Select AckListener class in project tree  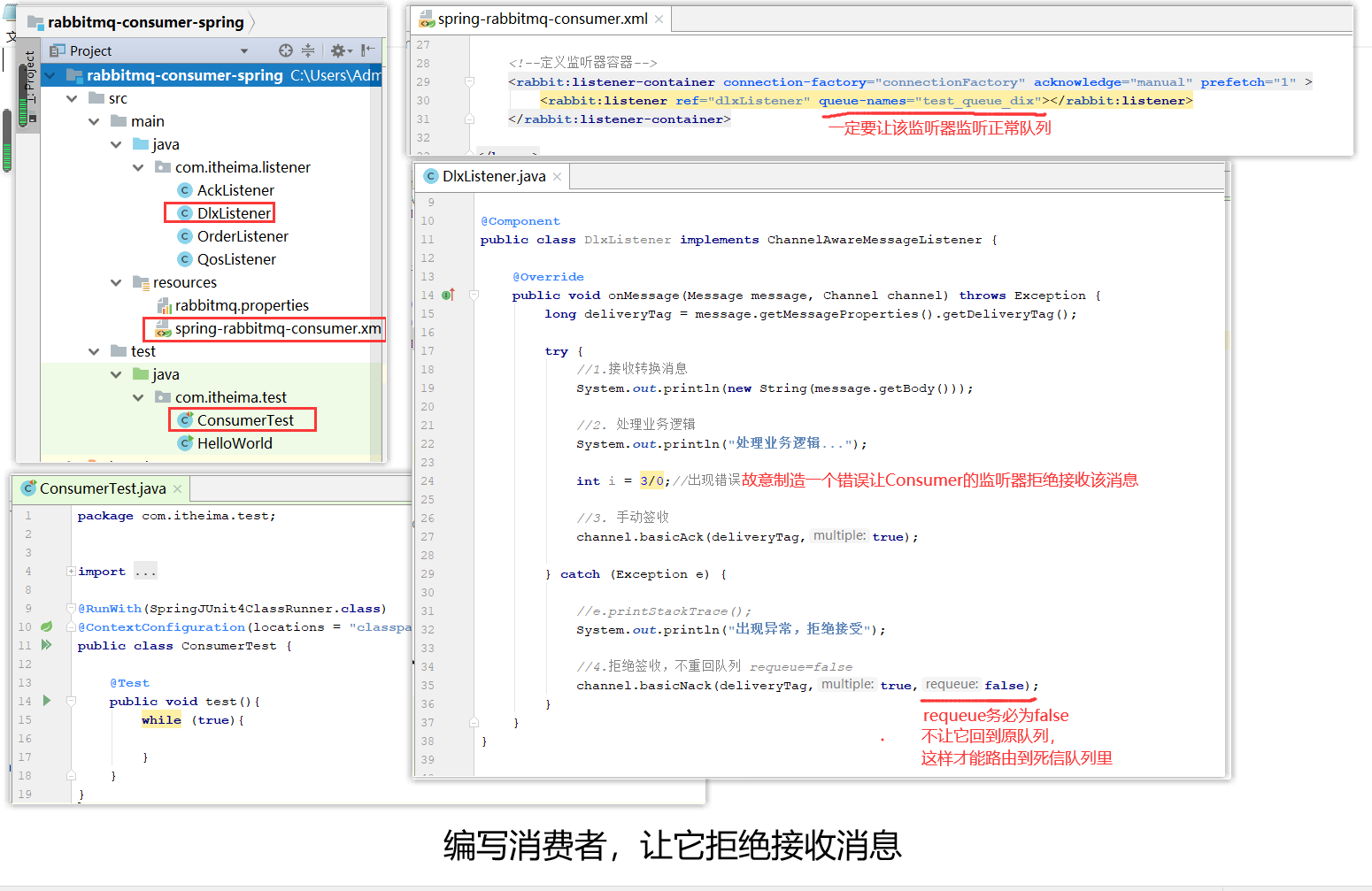coord(235,190)
